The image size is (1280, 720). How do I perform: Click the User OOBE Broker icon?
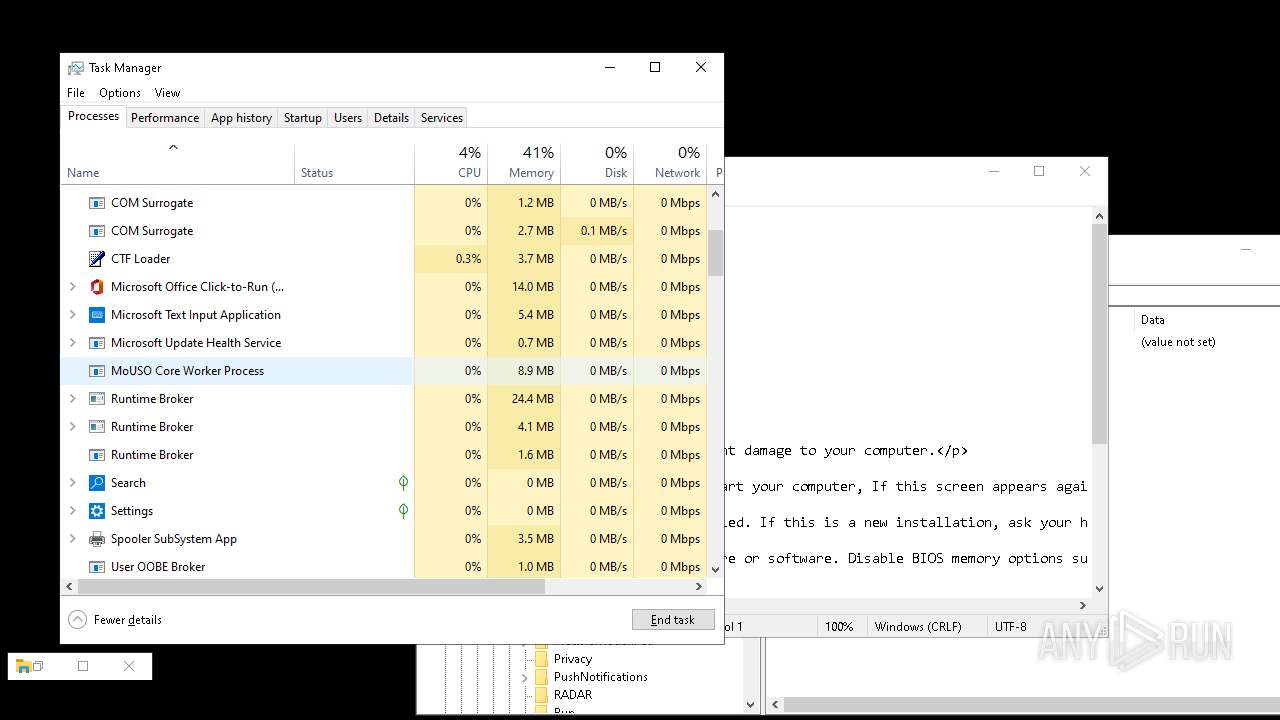pos(97,567)
